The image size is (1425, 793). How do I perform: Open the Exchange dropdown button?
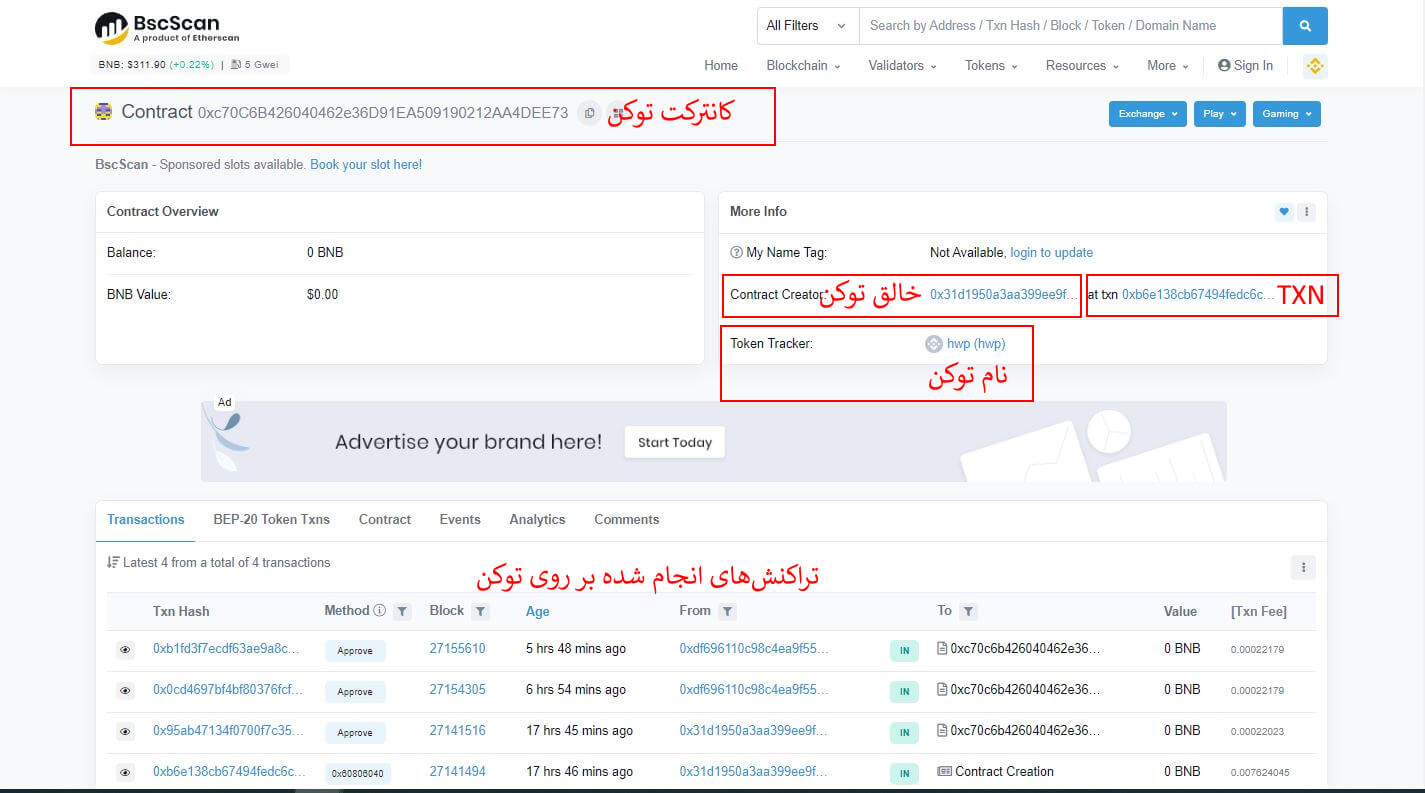(x=1148, y=114)
